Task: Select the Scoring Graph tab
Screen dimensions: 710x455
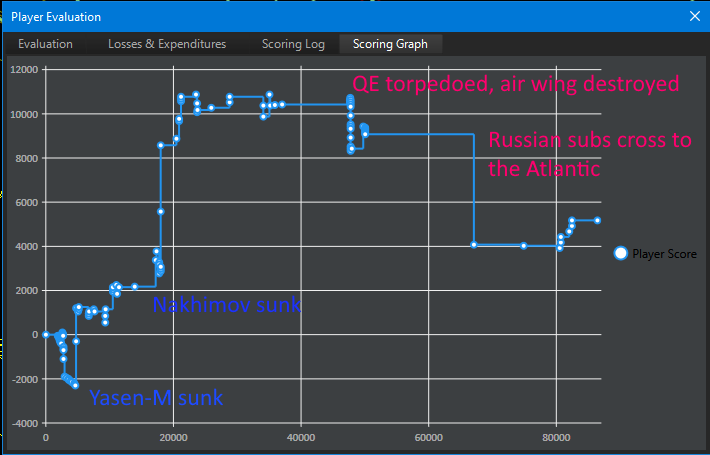Action: point(390,44)
